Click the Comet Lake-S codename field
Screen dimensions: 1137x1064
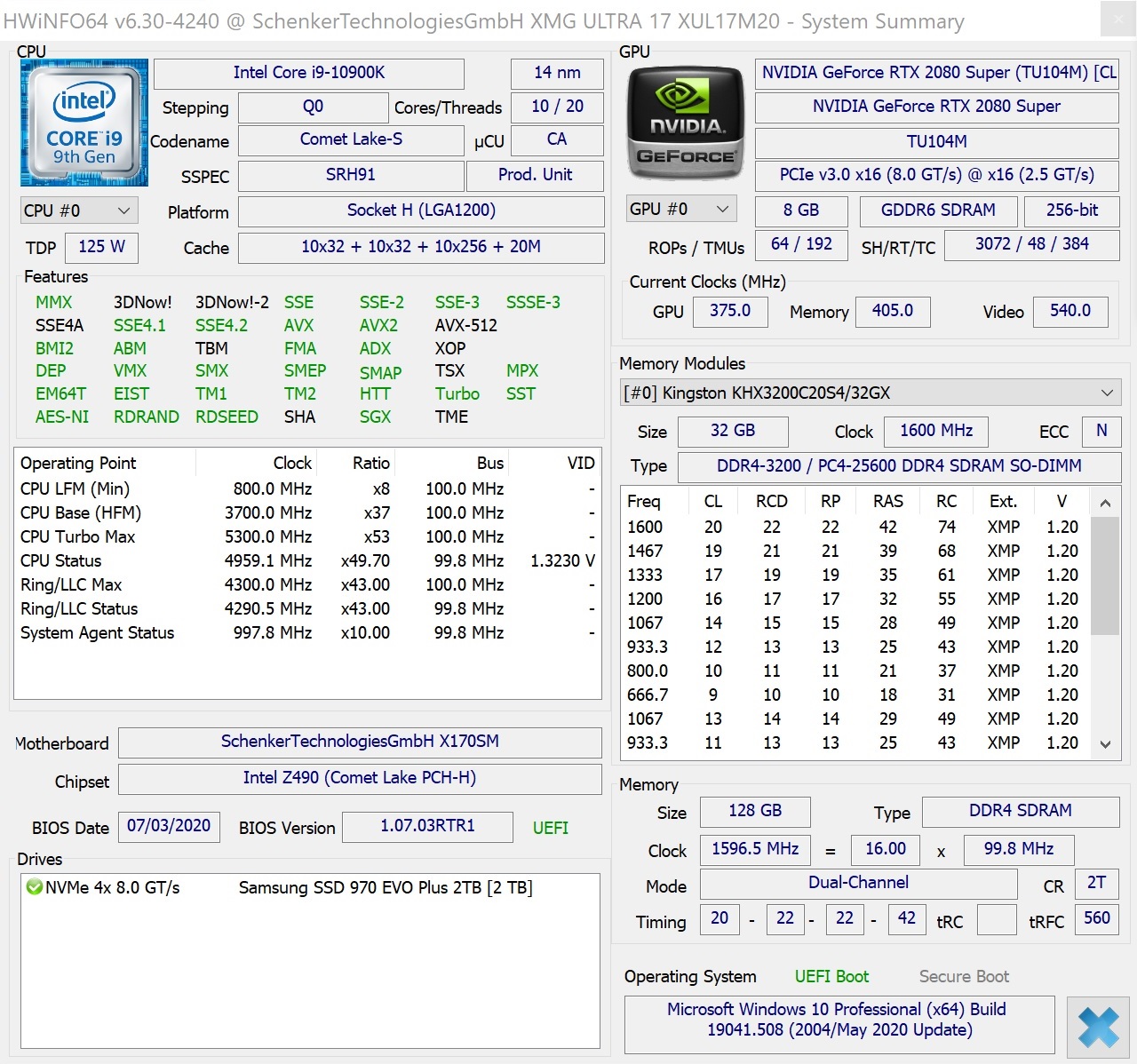pyautogui.click(x=351, y=139)
